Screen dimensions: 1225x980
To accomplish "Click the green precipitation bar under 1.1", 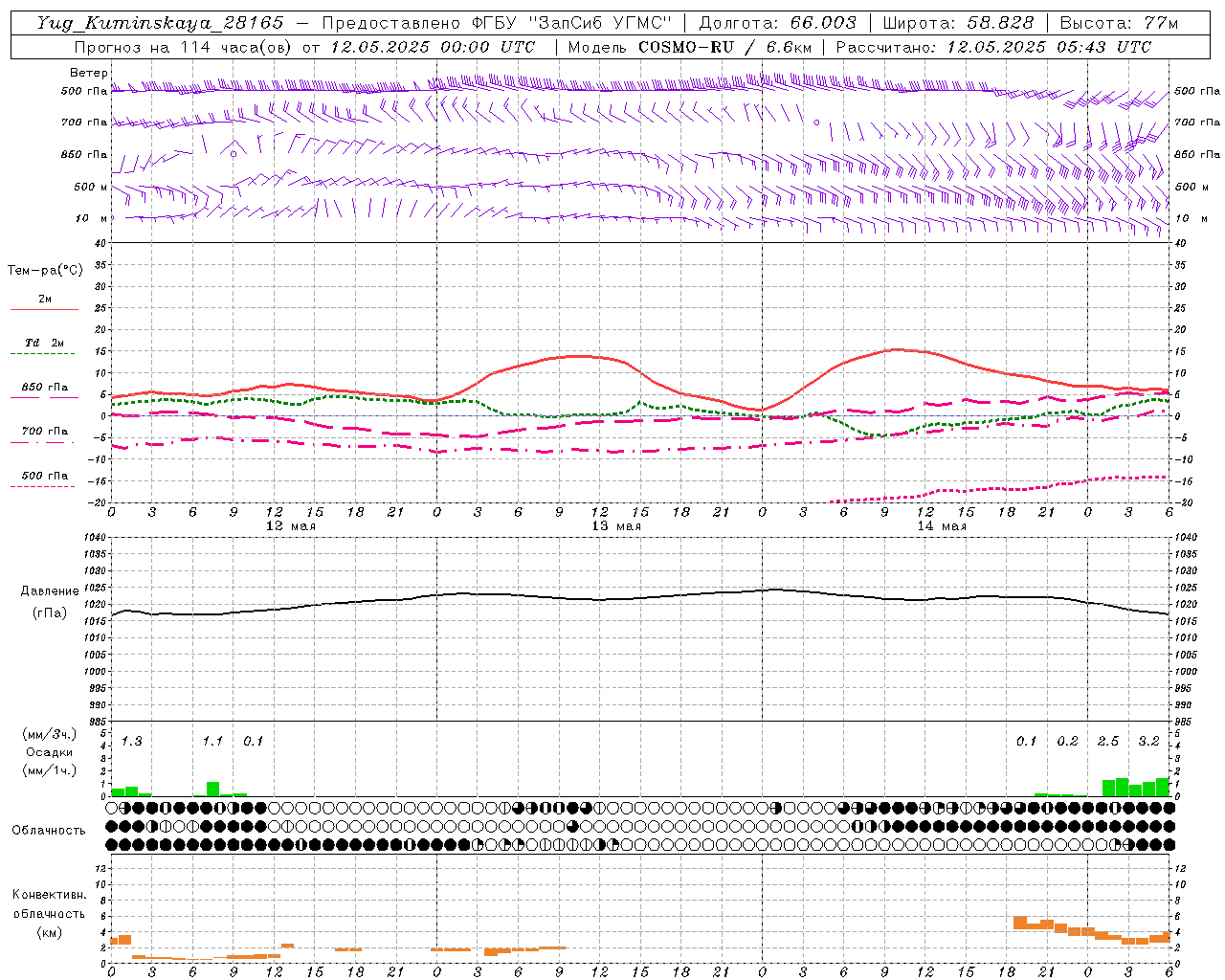I will point(212,790).
